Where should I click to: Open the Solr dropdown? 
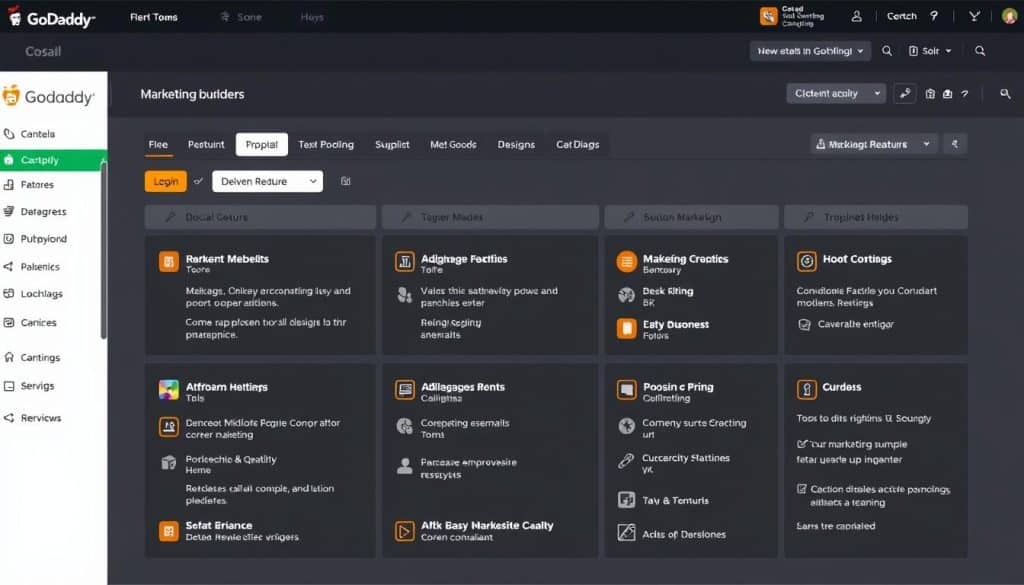pos(930,51)
